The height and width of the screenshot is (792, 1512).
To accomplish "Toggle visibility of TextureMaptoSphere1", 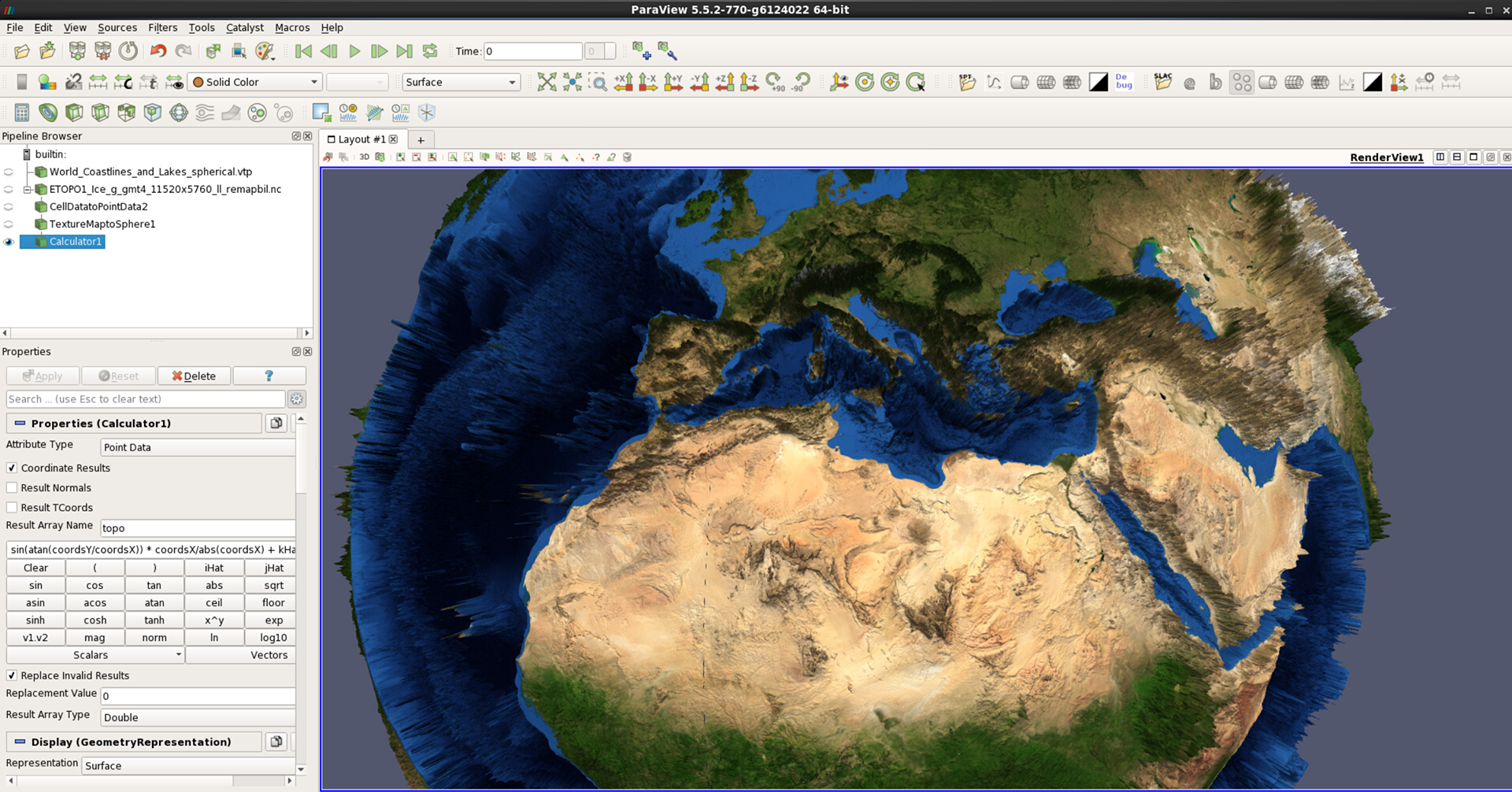I will click(9, 224).
